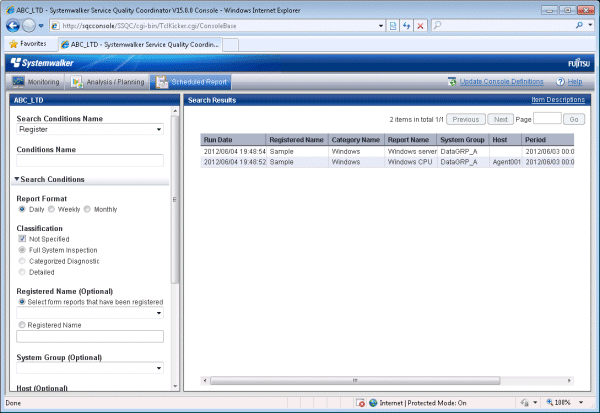Open the Item Descriptions link

[x=558, y=100]
